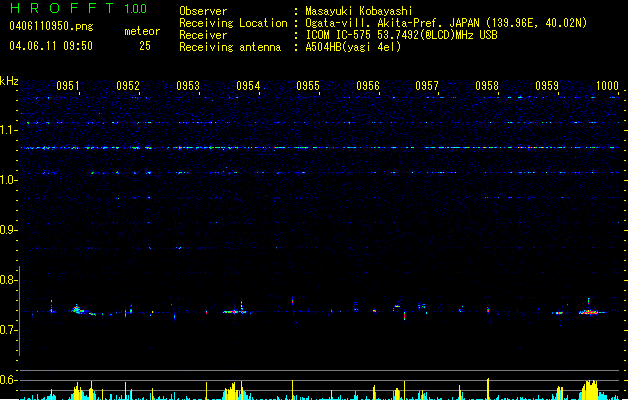629x400 pixels.
Task: Click the 0.7 kHz axis label
Action: pyautogui.click(x=8, y=330)
